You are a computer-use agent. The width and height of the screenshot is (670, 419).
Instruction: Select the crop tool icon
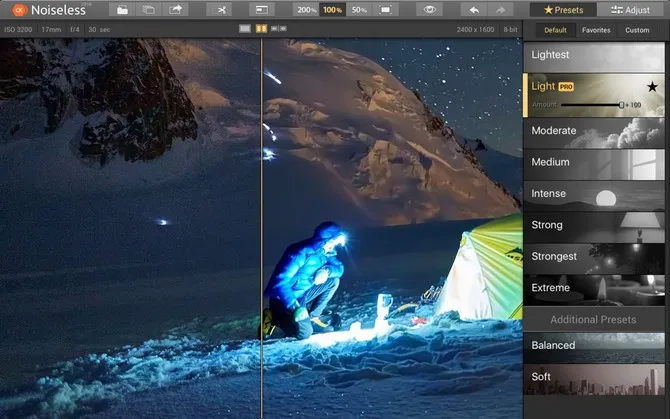pos(217,9)
